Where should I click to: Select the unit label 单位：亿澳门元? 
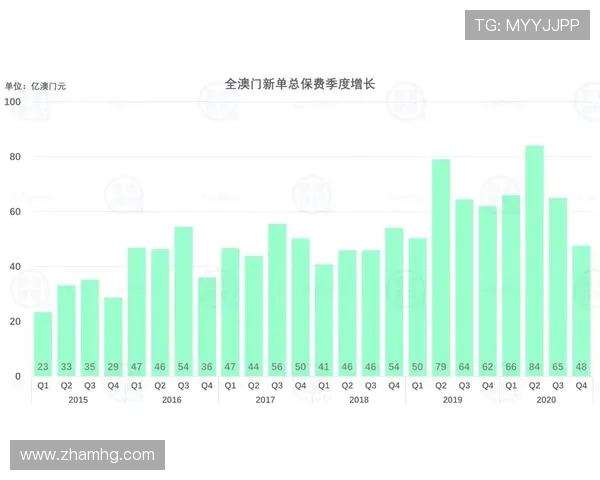(x=35, y=86)
